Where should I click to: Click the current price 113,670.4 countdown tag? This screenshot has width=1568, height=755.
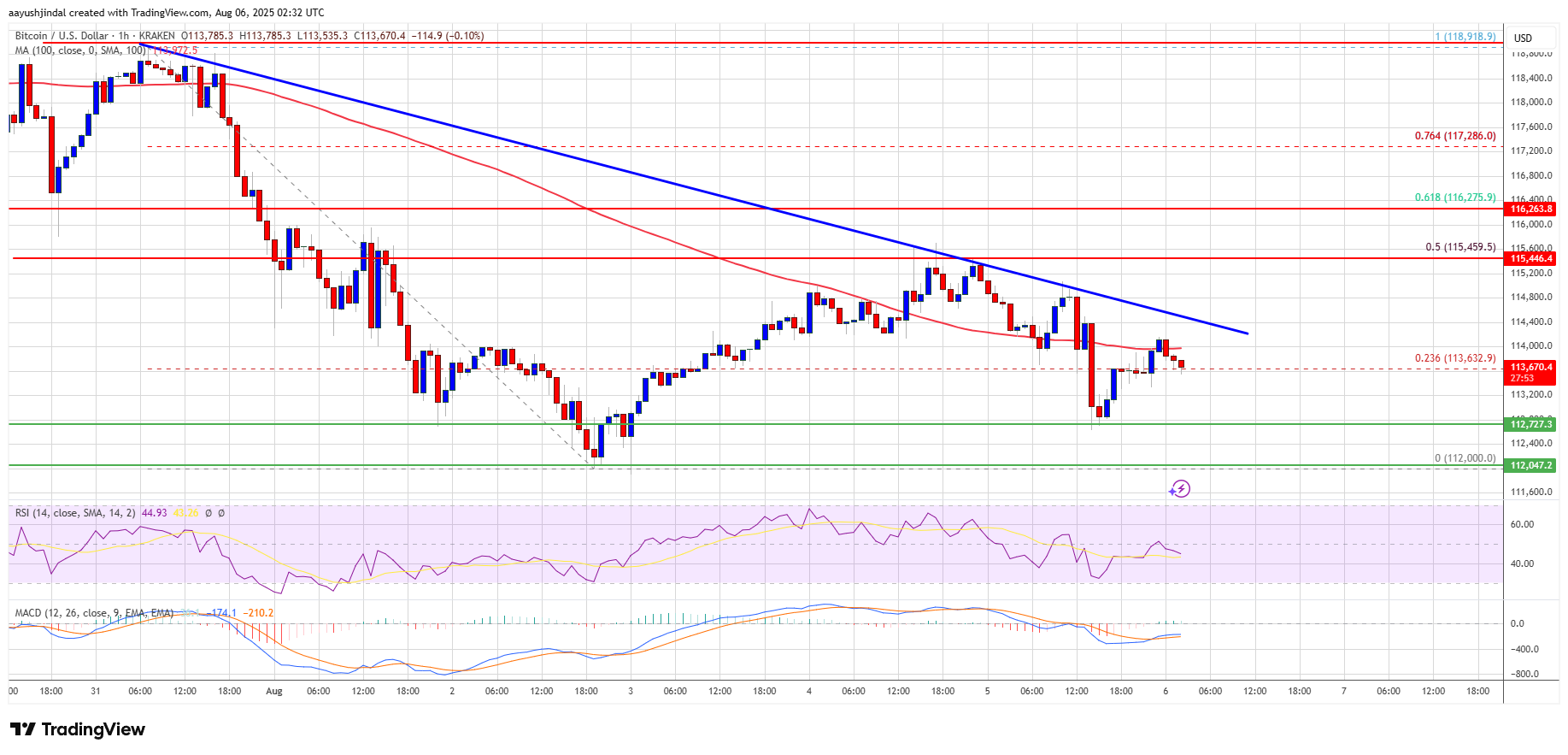tap(1531, 372)
